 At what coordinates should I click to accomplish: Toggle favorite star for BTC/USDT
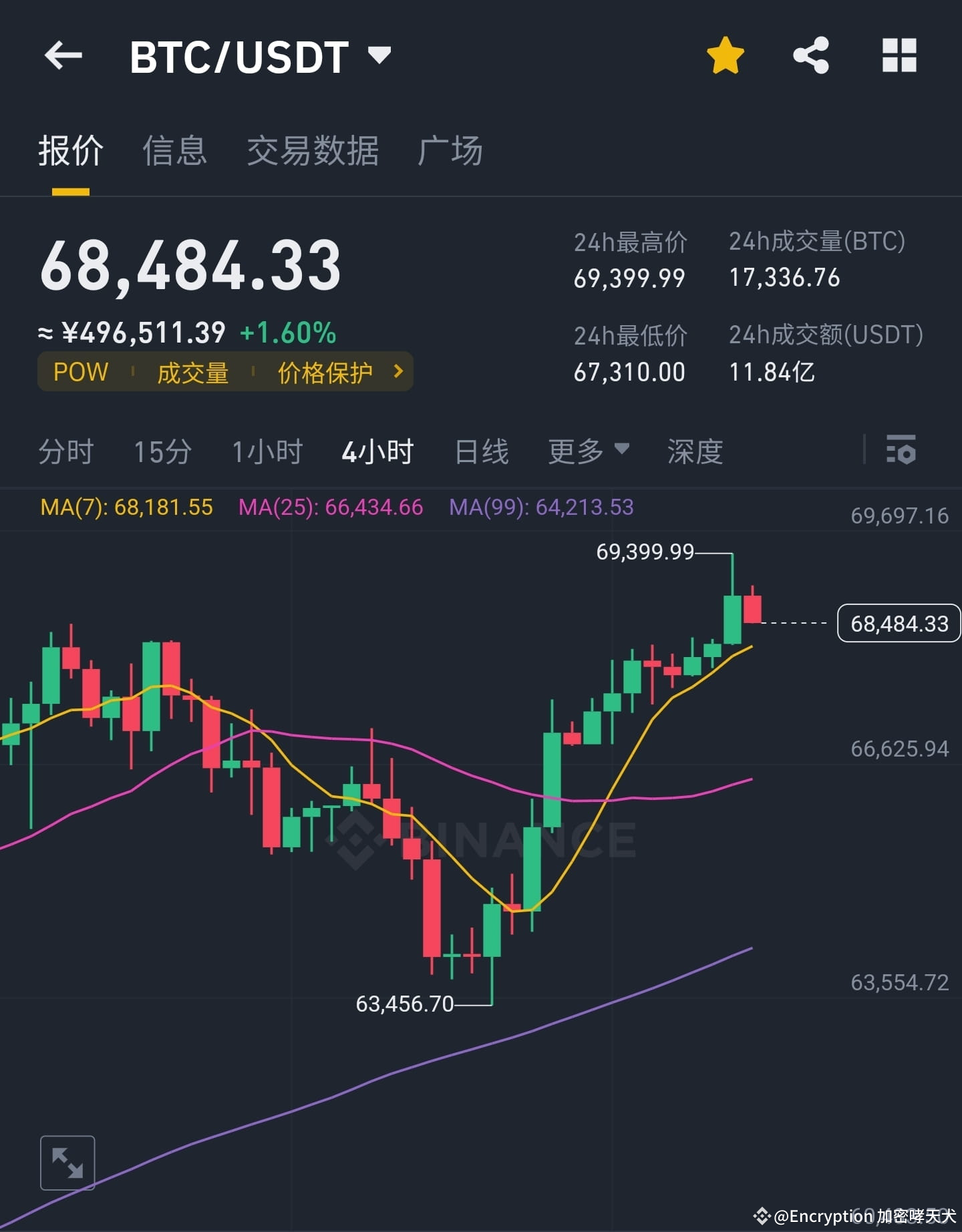[725, 56]
